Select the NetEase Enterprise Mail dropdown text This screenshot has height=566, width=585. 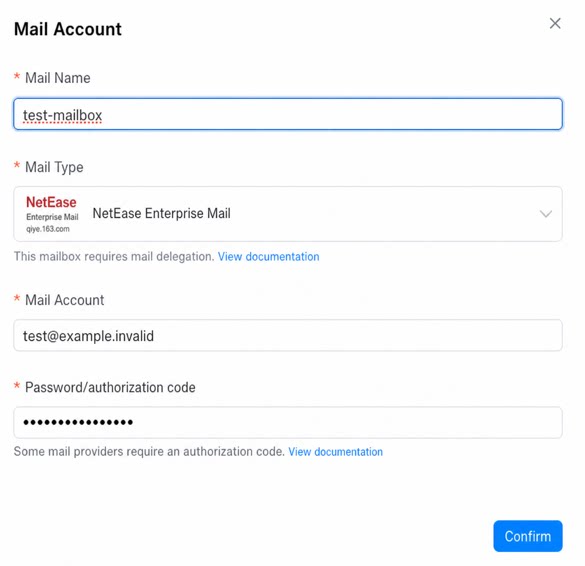point(161,213)
